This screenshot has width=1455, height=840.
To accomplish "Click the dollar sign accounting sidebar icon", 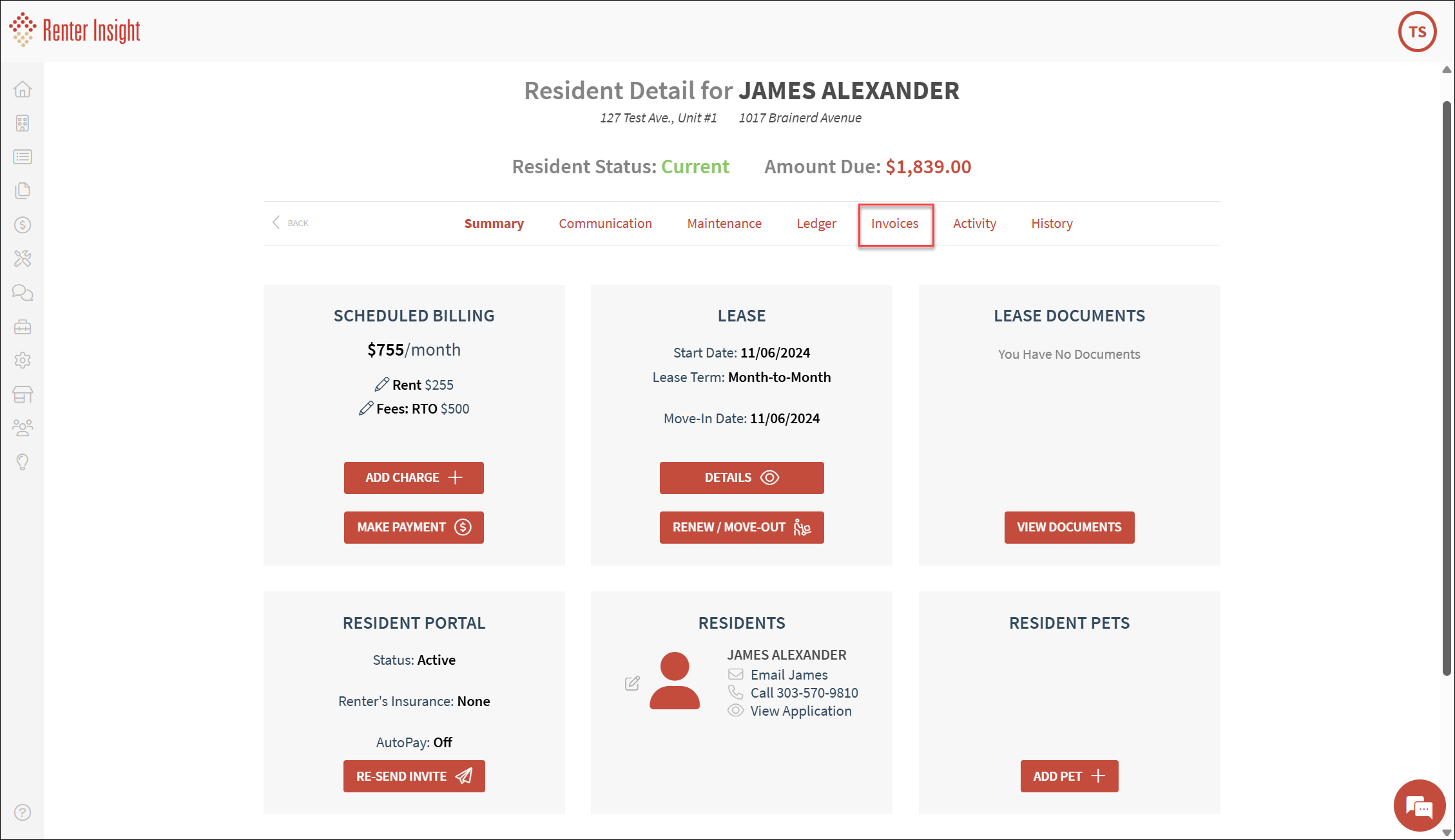I will pyautogui.click(x=23, y=225).
